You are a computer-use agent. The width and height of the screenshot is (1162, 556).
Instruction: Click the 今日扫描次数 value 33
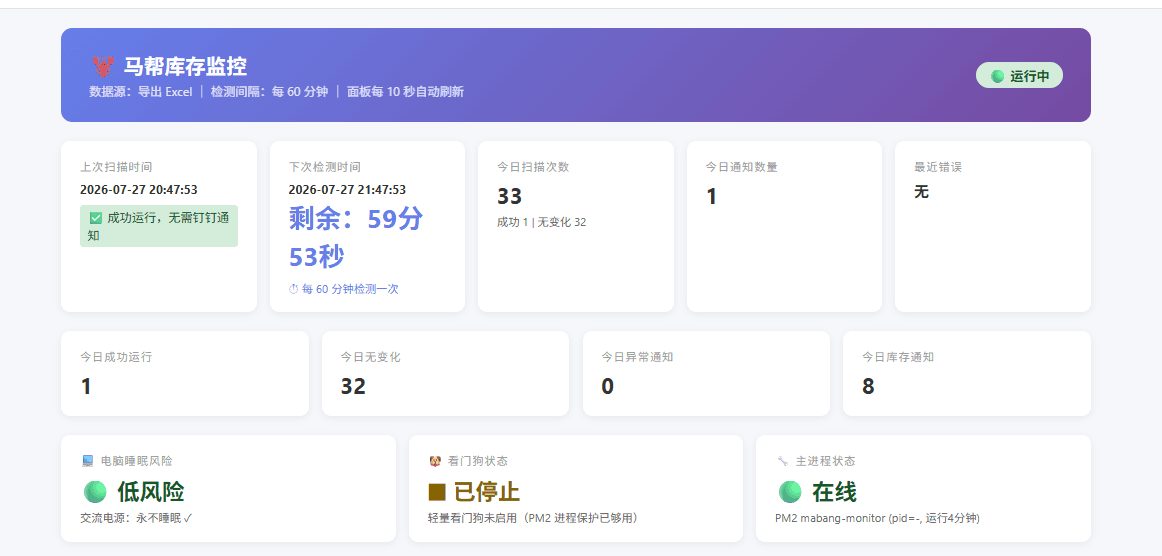tap(509, 196)
